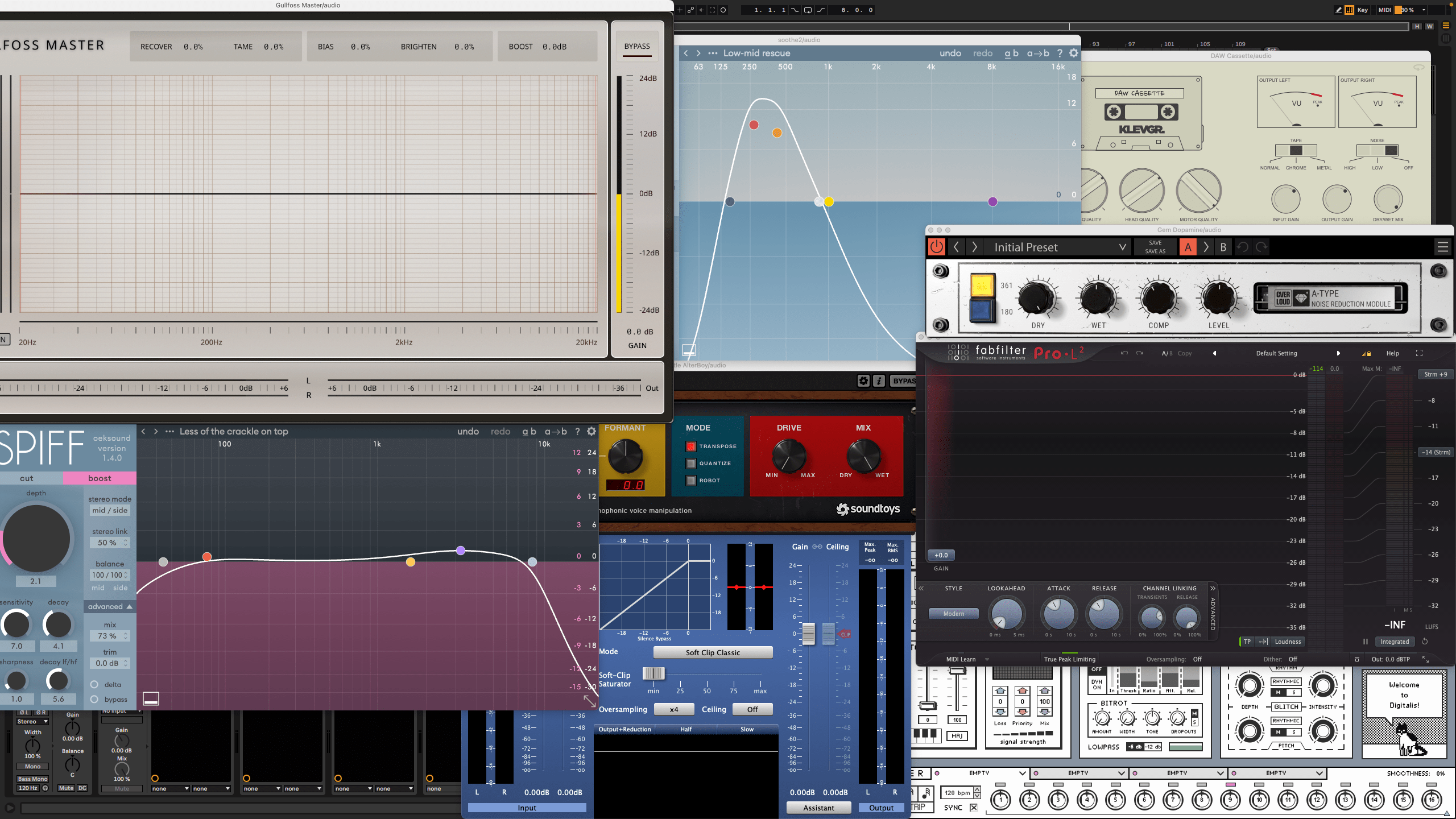Click Pro-L 2 undo arrow
Viewport: 1456px width, 819px height.
1124,353
